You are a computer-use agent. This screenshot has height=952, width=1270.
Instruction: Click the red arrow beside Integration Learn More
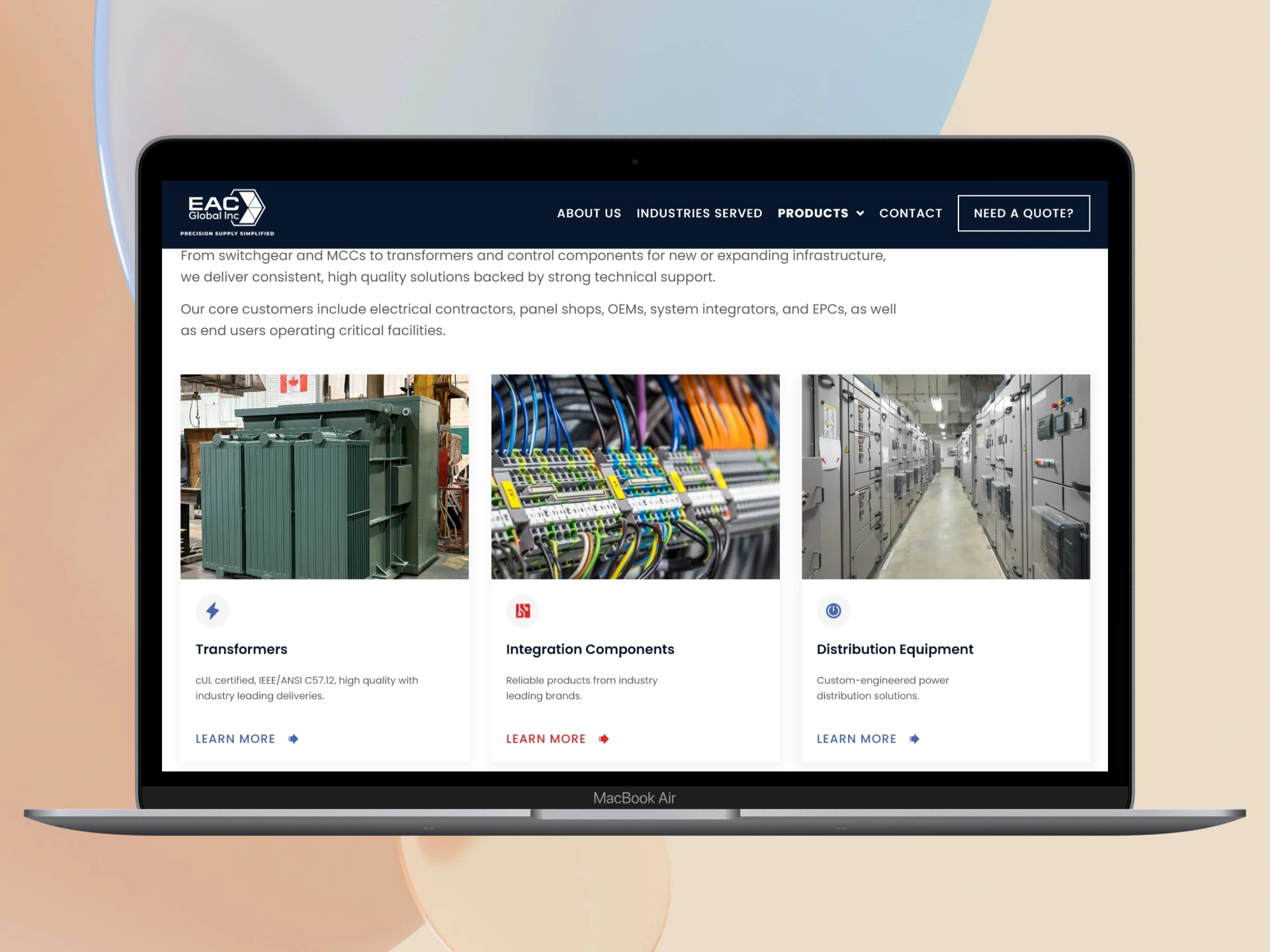click(604, 739)
